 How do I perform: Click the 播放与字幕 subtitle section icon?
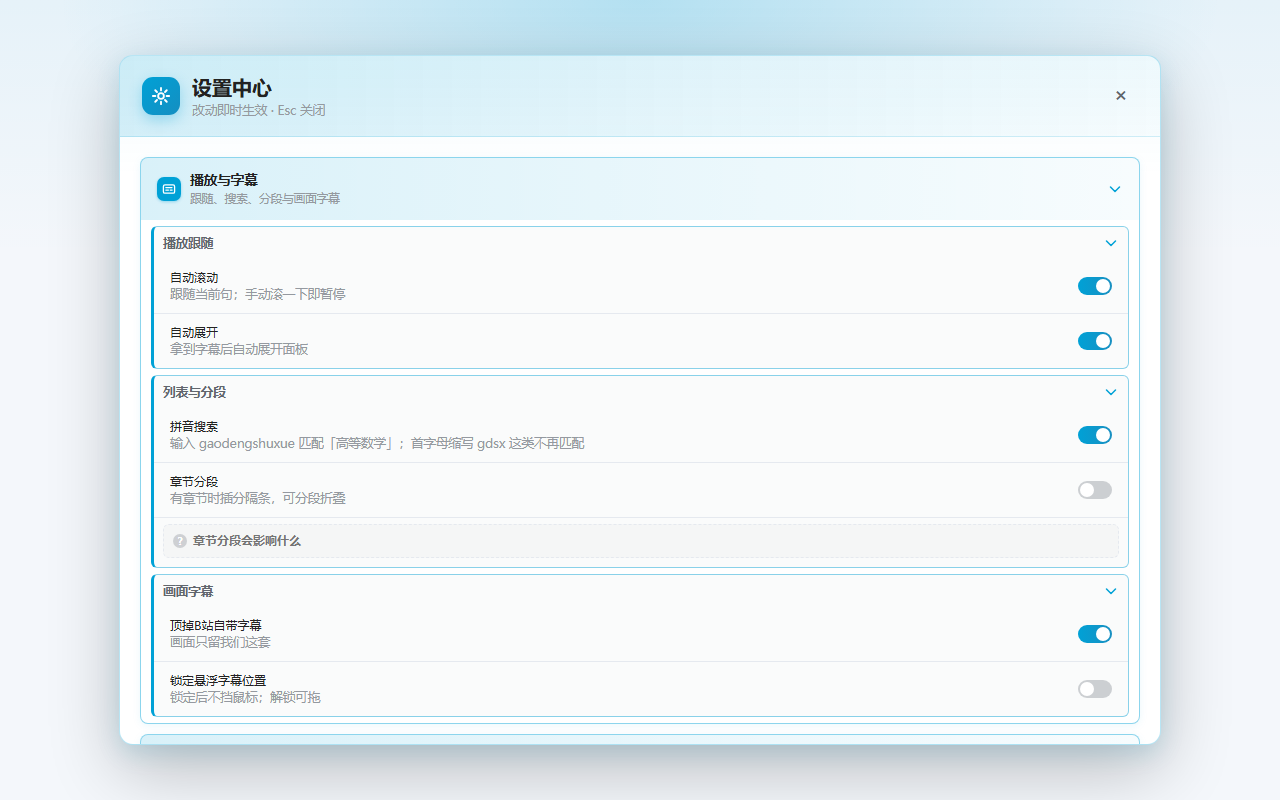pyautogui.click(x=169, y=189)
